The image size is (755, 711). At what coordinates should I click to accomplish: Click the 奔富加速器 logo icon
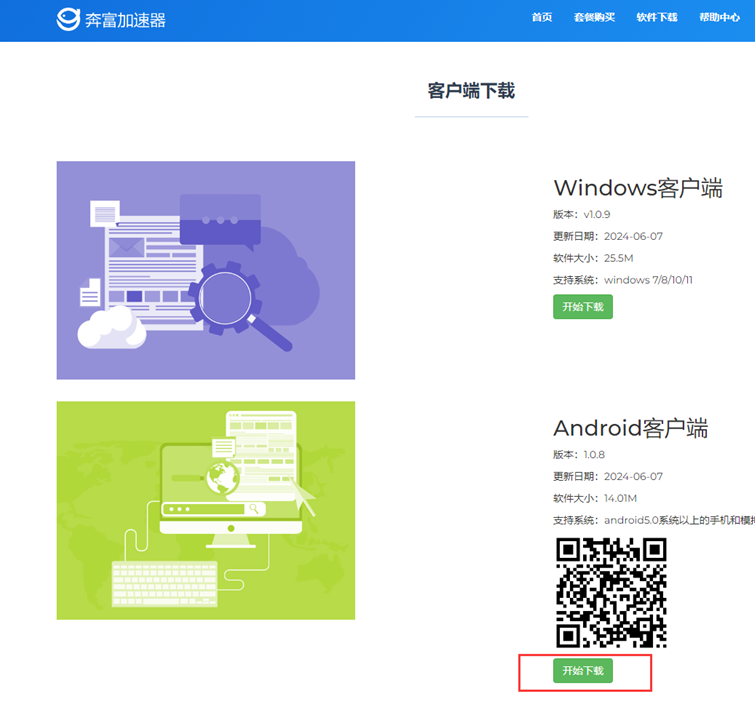[68, 19]
